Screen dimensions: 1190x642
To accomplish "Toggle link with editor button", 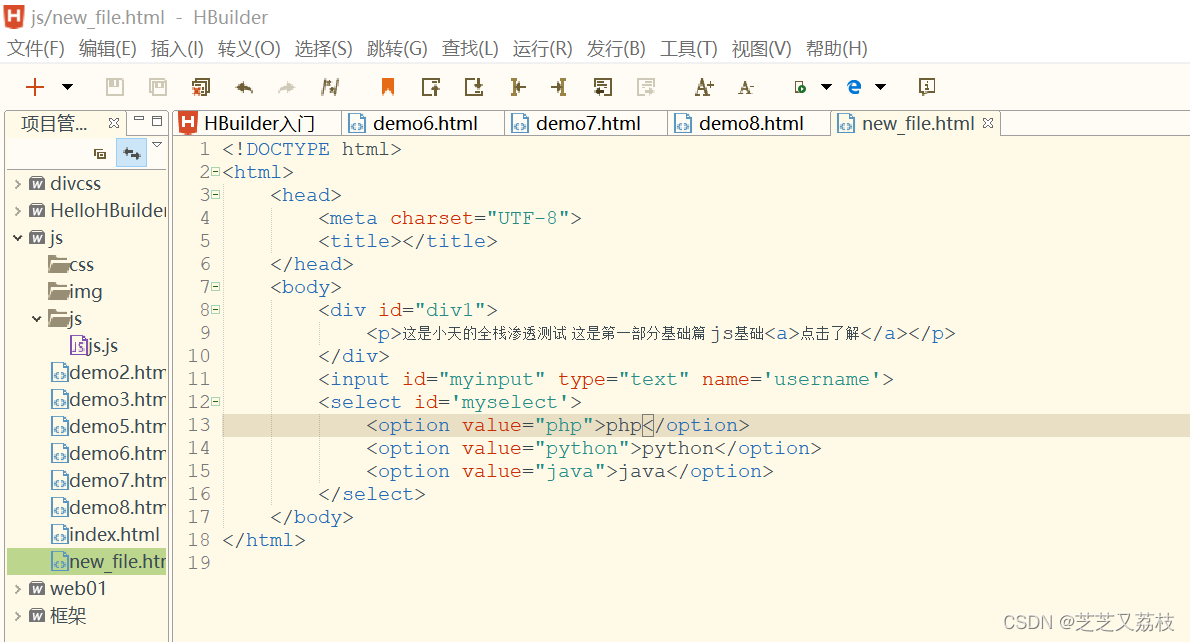I will 132,153.
